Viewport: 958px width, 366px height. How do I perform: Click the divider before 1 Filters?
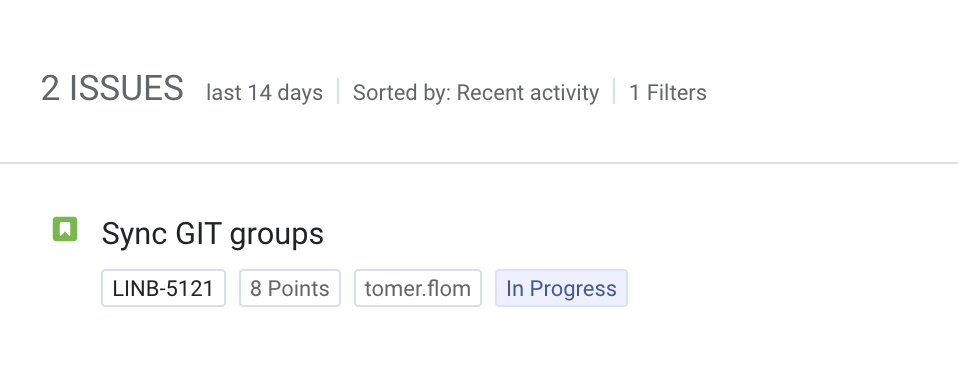(614, 92)
